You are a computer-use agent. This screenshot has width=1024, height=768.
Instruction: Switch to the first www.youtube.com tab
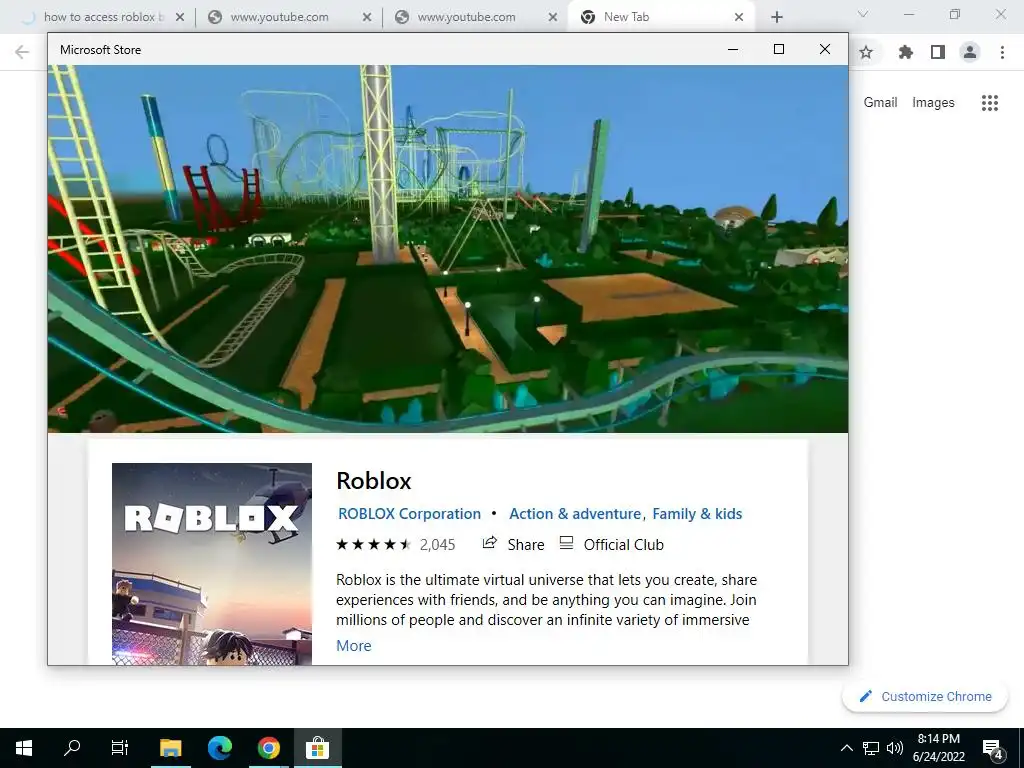click(279, 17)
